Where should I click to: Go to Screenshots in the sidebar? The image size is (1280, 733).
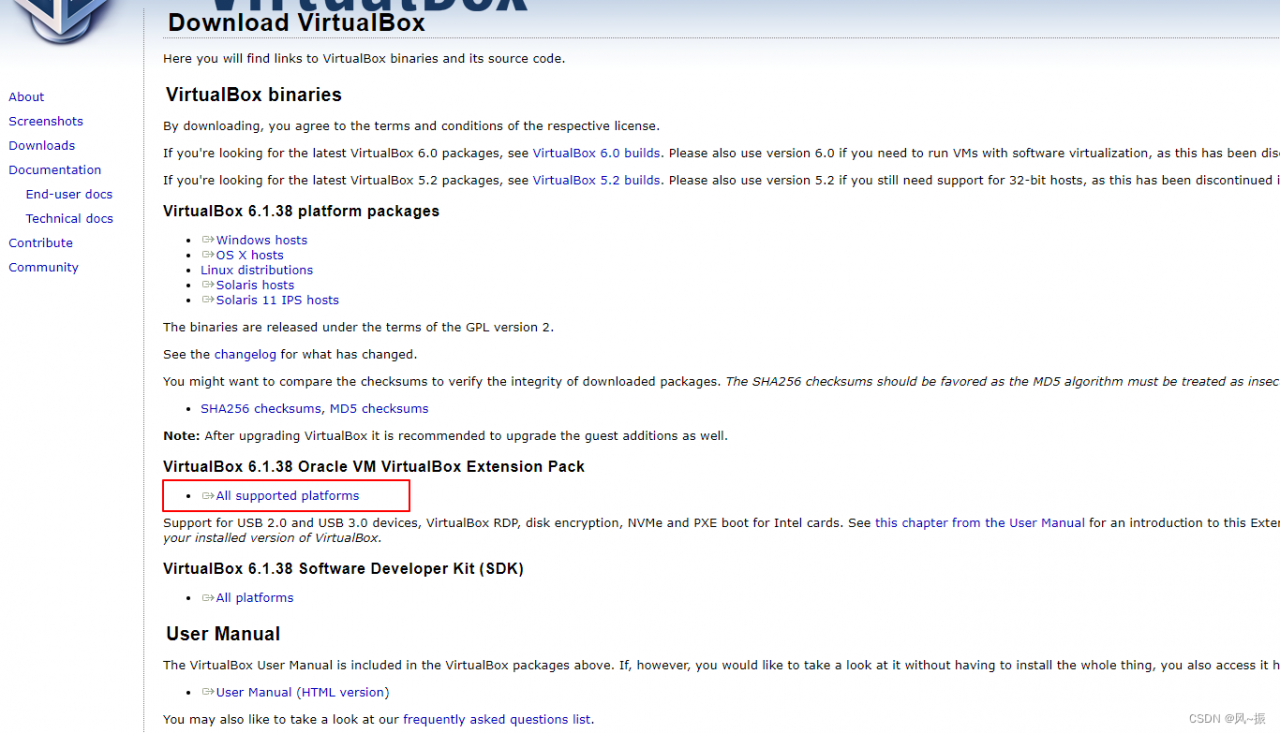point(46,121)
